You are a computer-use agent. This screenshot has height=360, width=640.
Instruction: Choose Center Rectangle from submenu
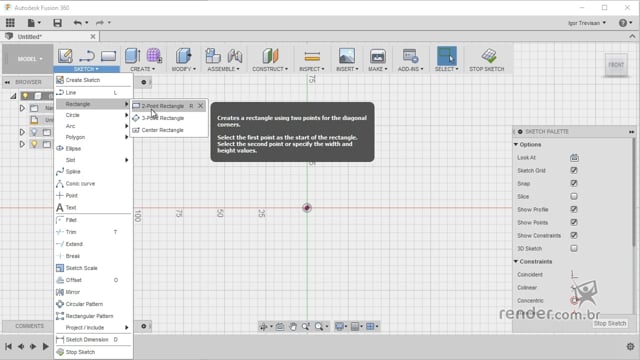click(169, 130)
